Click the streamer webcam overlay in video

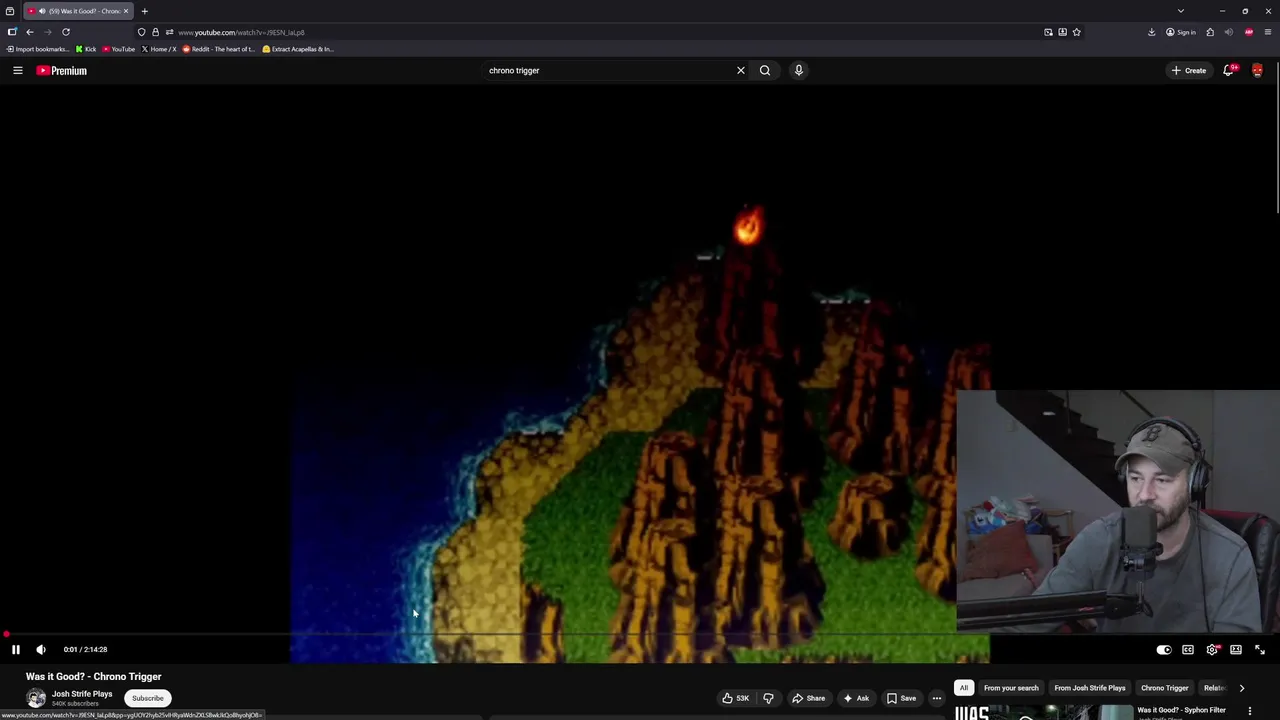(1118, 512)
